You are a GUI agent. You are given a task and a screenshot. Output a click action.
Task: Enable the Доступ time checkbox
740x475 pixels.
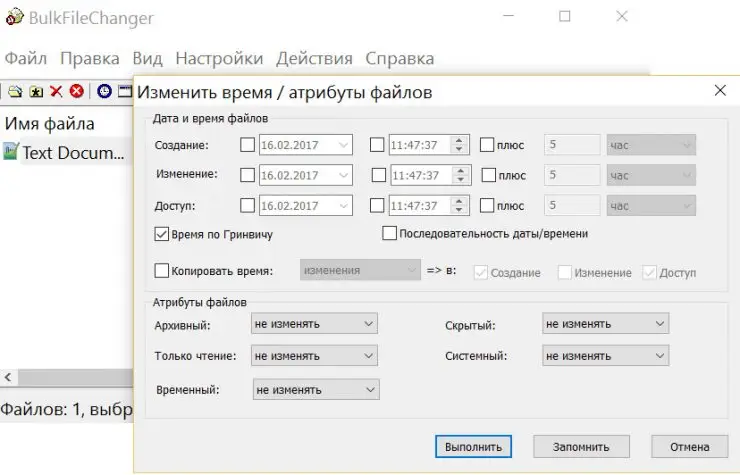click(x=377, y=205)
